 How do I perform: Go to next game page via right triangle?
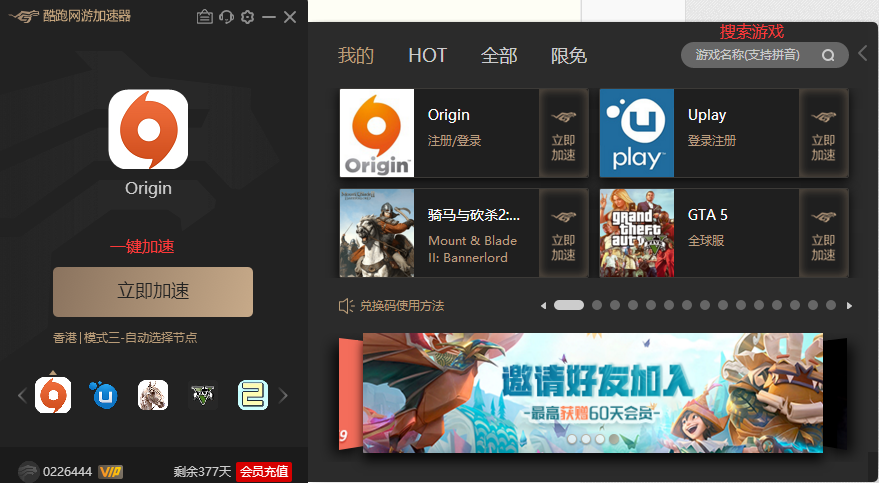coord(849,305)
